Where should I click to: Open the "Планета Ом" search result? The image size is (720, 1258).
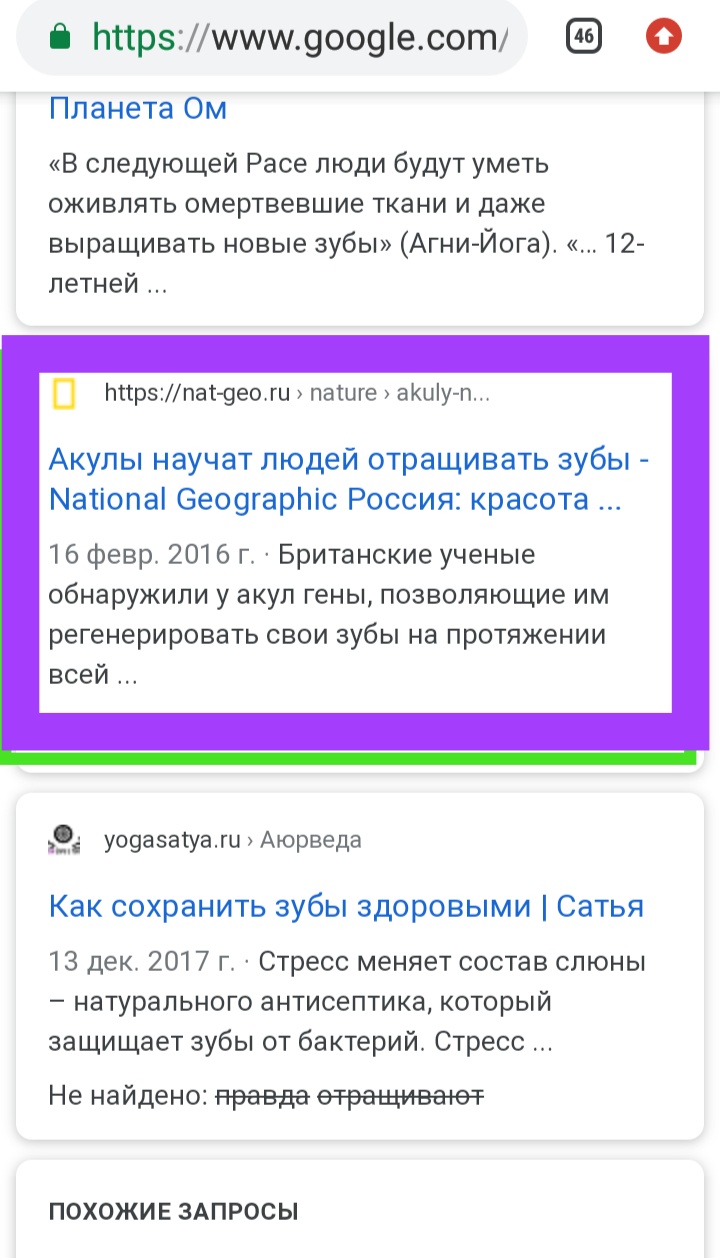click(x=138, y=107)
